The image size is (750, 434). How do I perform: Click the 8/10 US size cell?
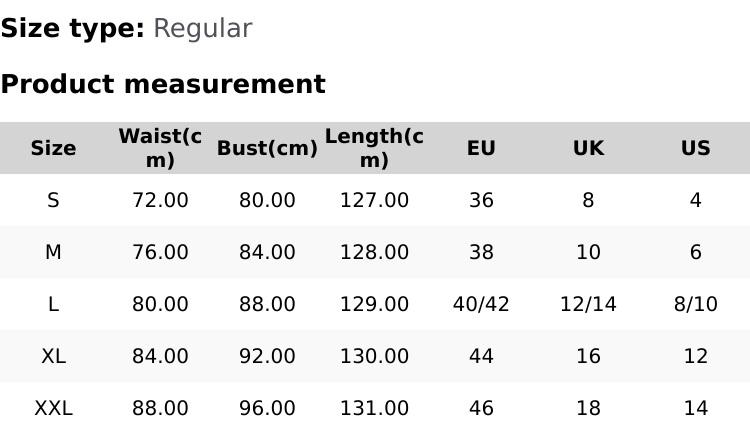click(695, 304)
